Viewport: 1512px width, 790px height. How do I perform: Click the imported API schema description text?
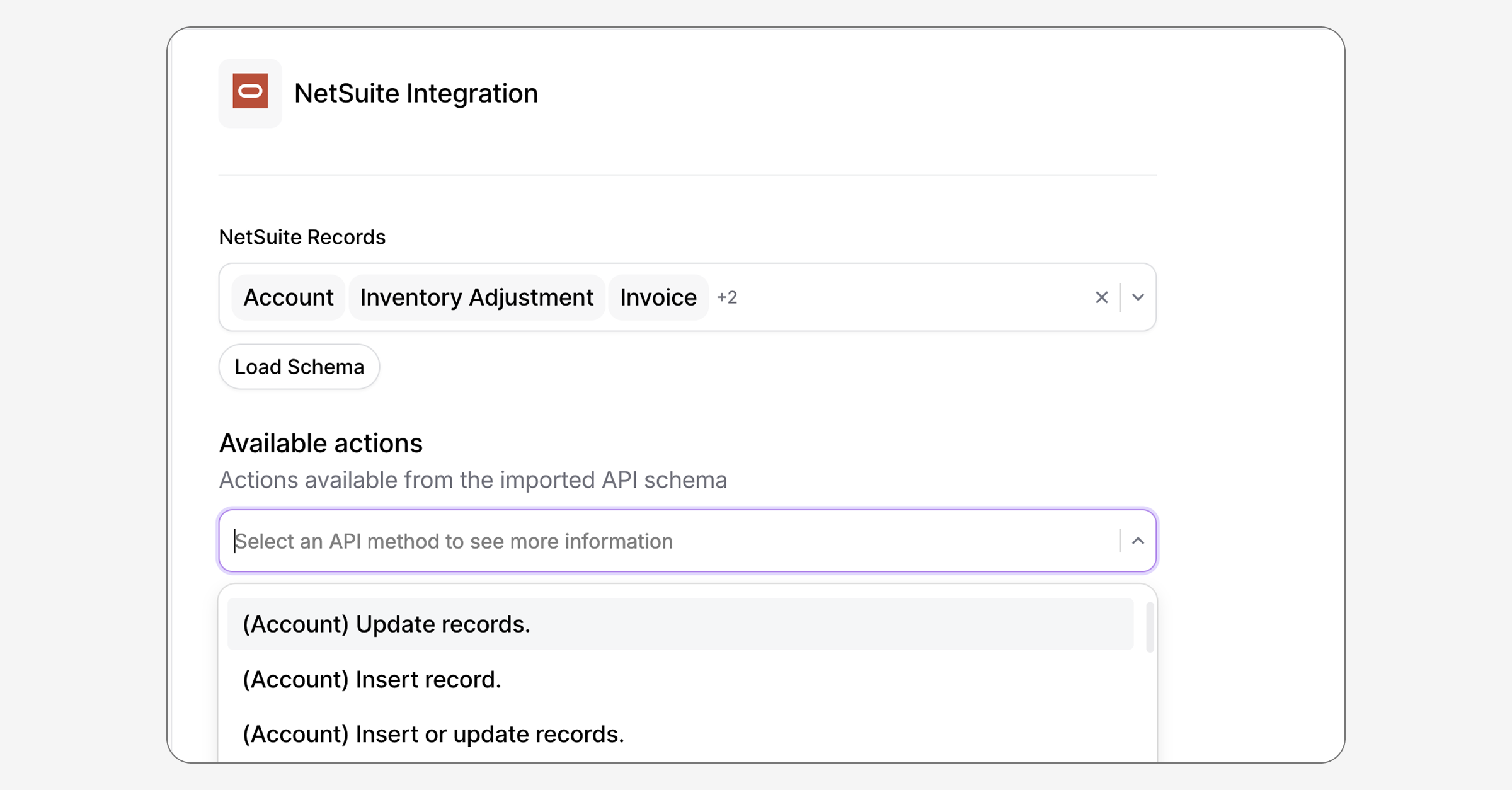click(x=473, y=480)
